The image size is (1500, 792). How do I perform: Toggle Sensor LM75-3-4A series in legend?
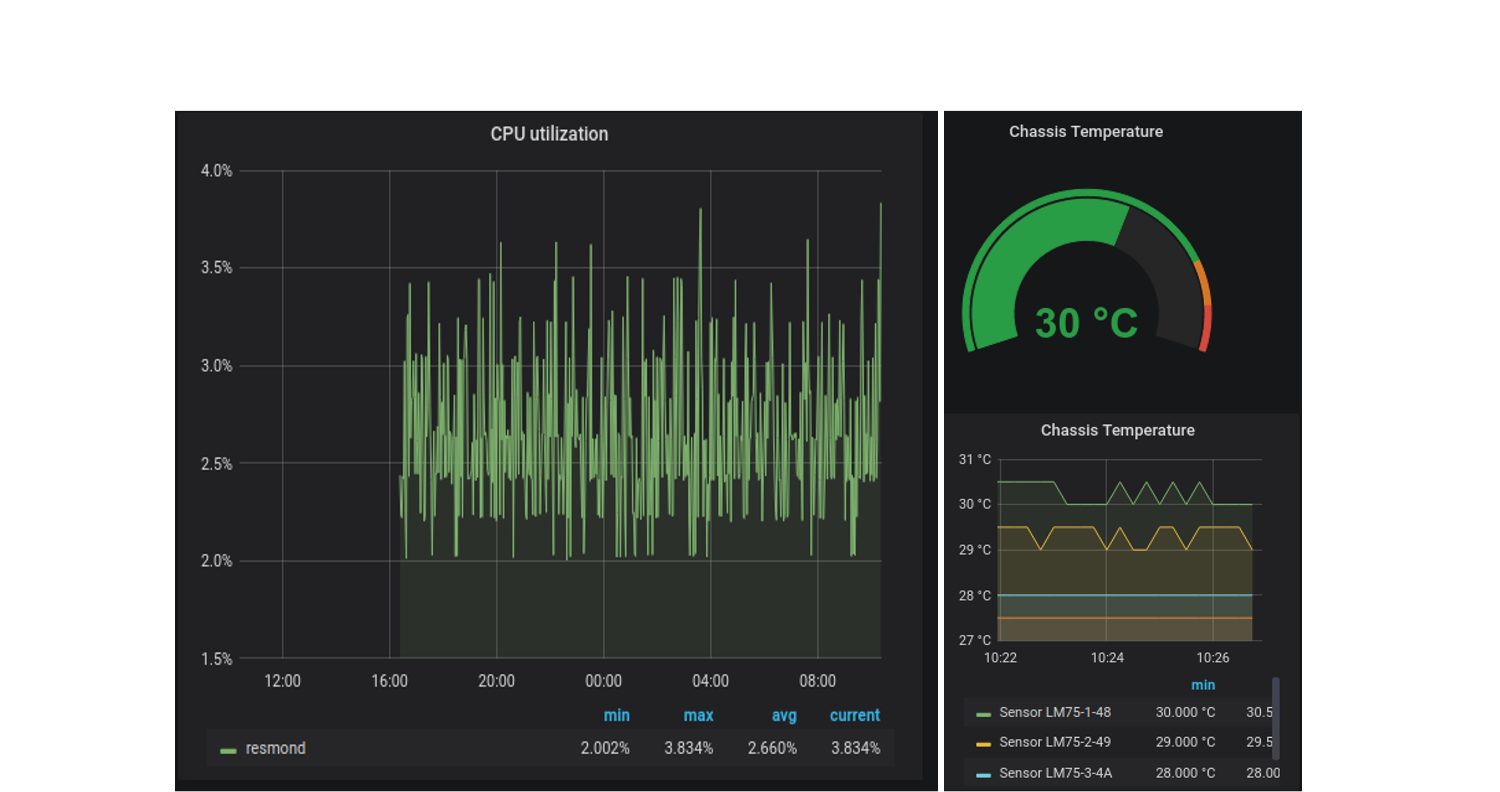pos(1055,772)
